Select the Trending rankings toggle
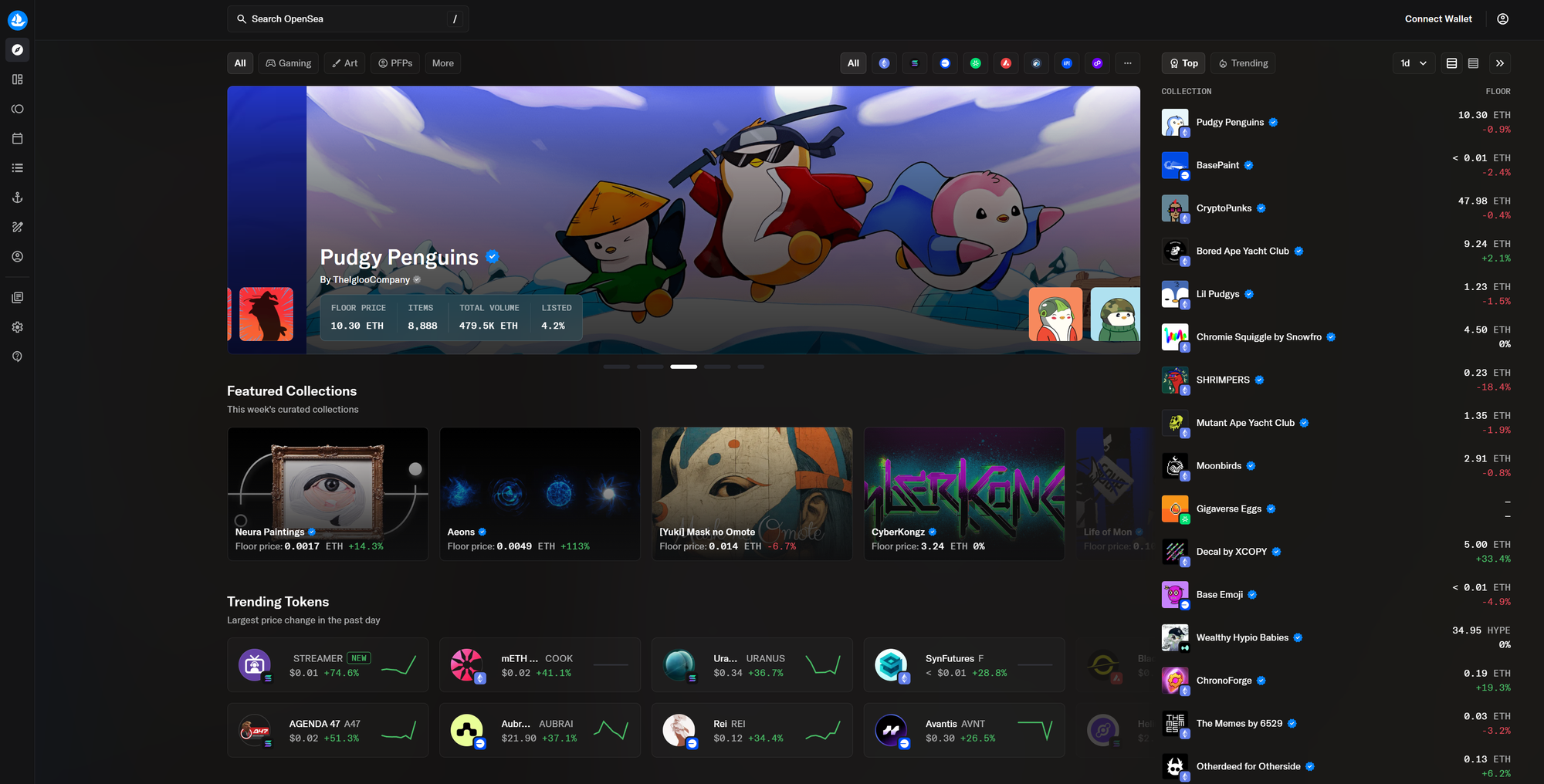Viewport: 1544px width, 784px height. pyautogui.click(x=1243, y=63)
